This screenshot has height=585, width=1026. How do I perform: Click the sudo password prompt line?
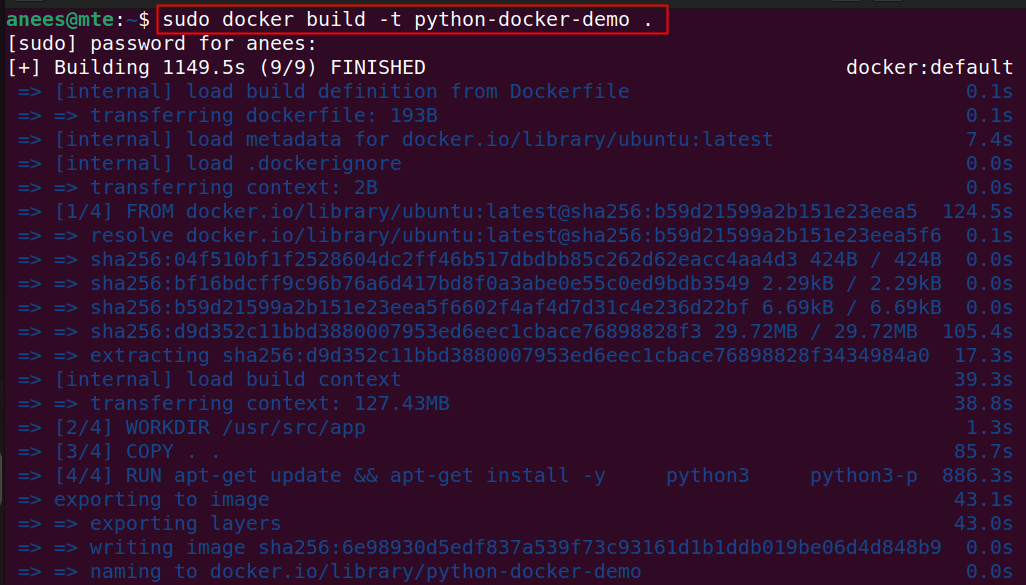[161, 44]
